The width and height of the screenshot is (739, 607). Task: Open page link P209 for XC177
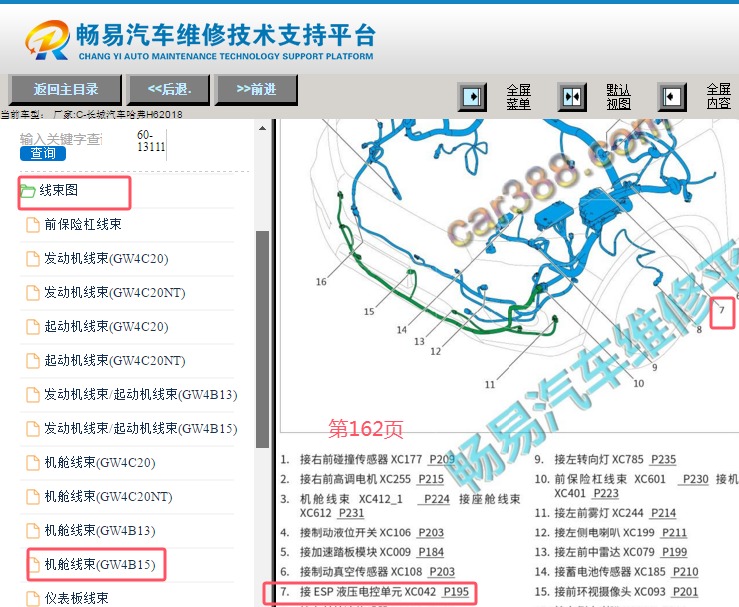click(442, 459)
